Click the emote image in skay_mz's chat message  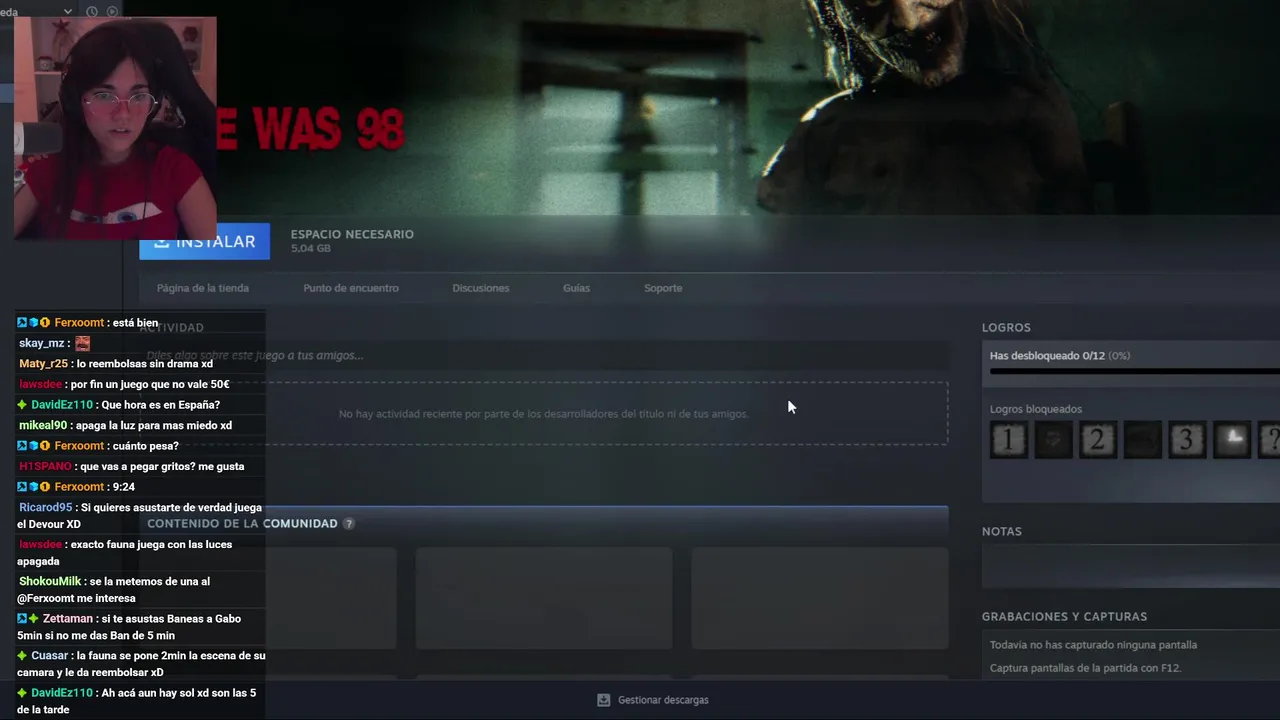[x=83, y=343]
